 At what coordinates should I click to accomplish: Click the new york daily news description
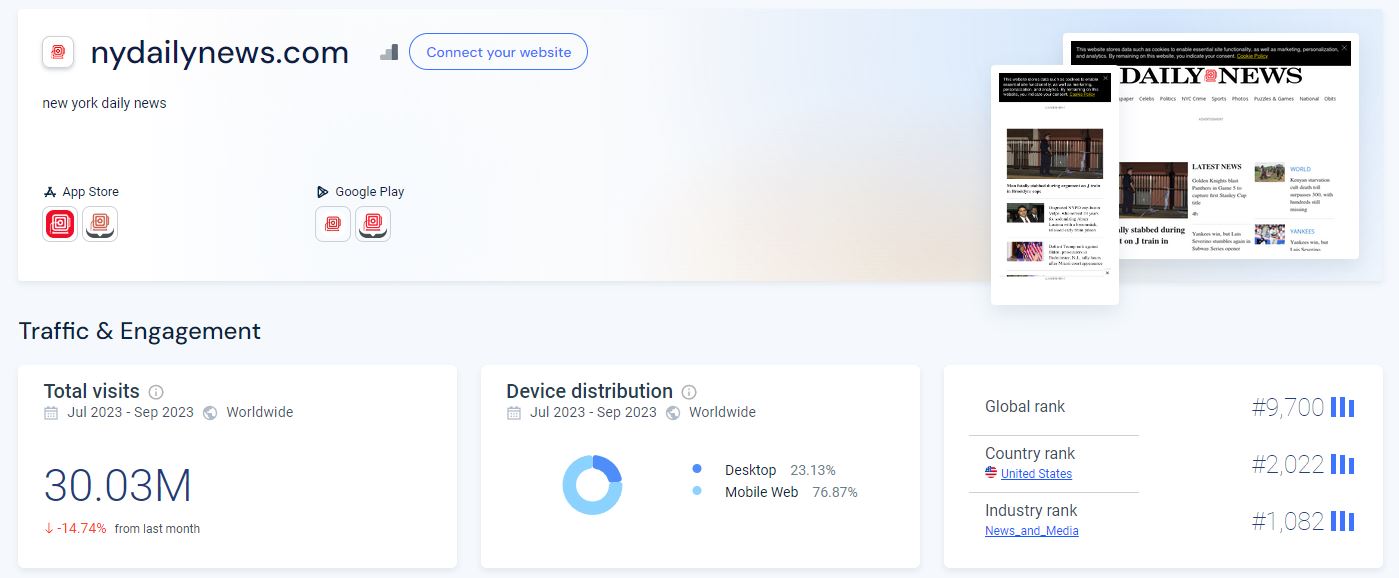(x=105, y=103)
